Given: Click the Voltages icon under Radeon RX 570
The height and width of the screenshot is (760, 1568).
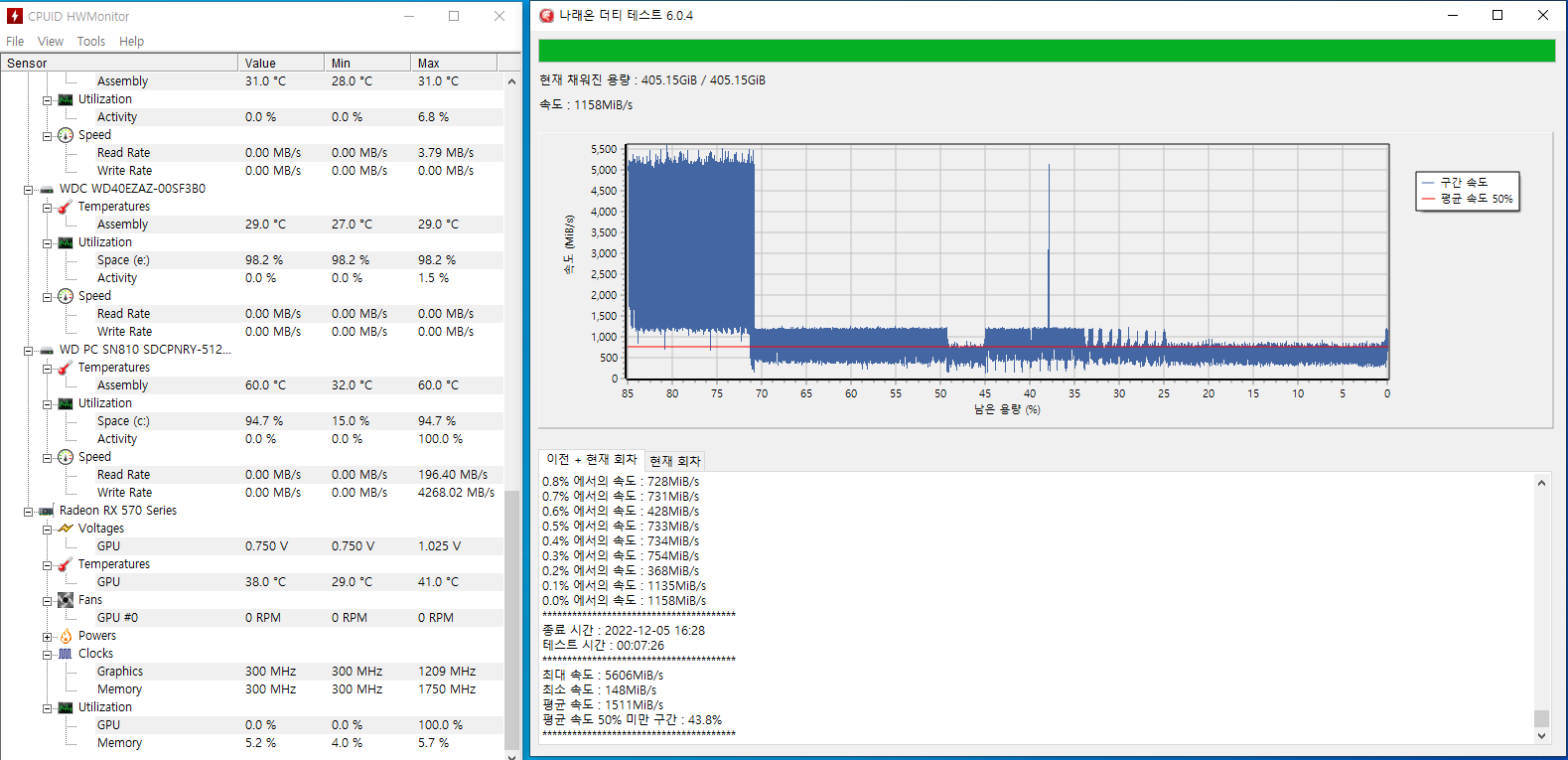Looking at the screenshot, I should 66,529.
